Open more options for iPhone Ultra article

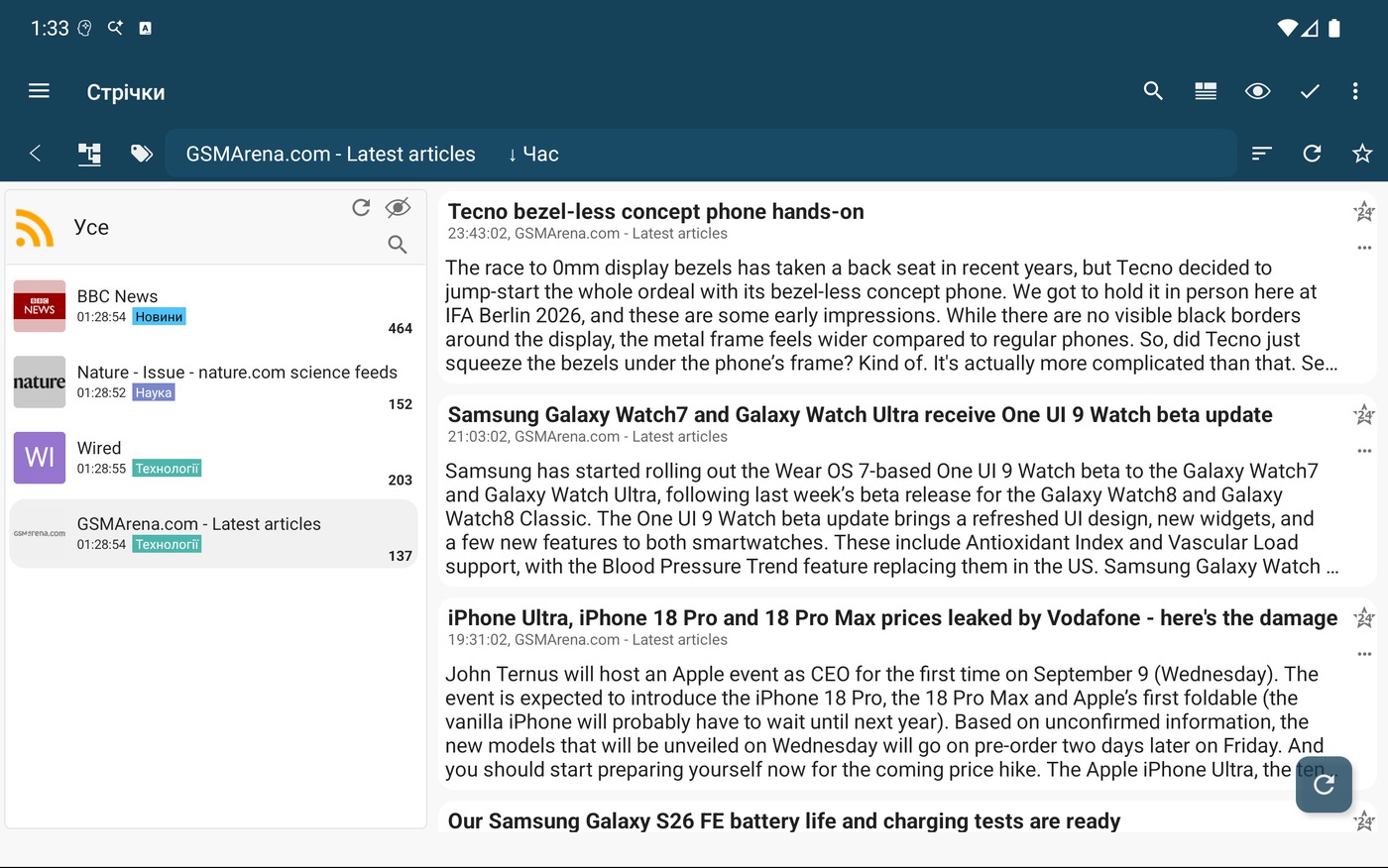coord(1364,654)
